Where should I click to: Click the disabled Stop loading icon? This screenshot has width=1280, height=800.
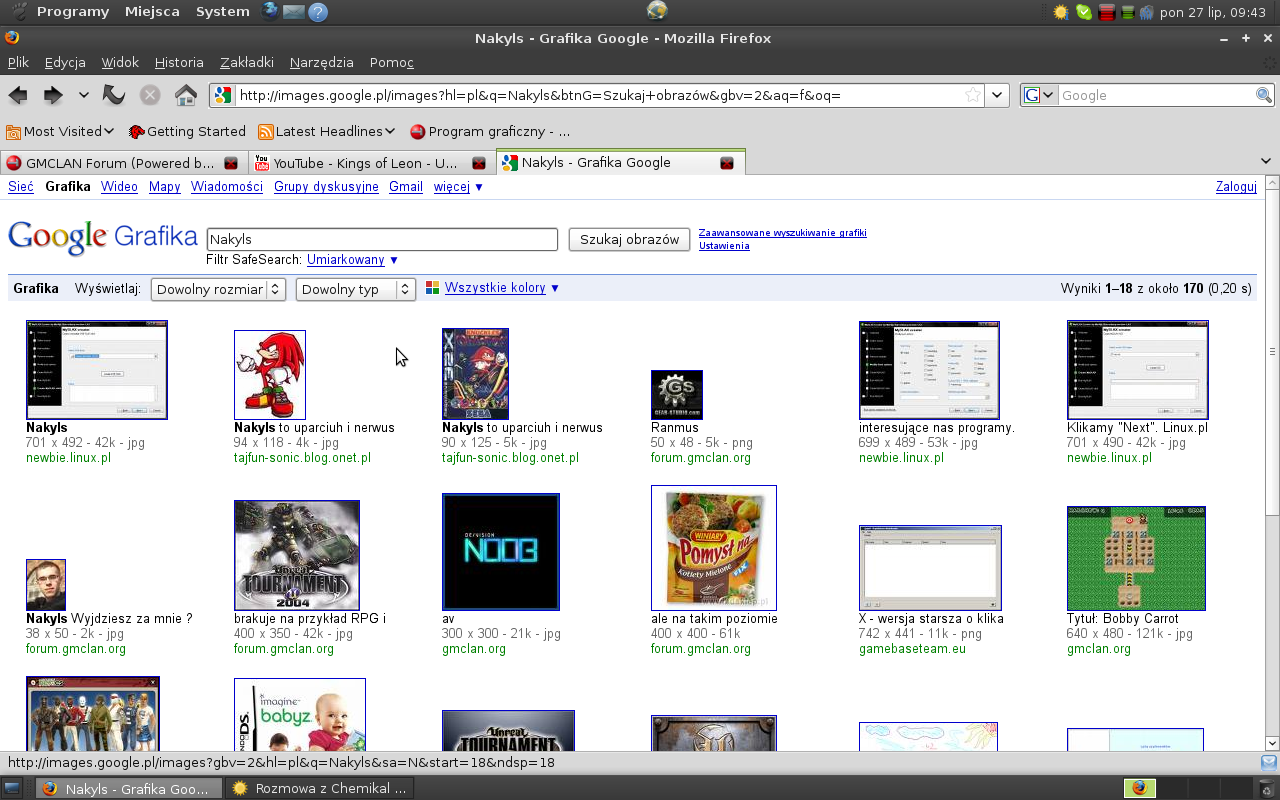click(150, 95)
